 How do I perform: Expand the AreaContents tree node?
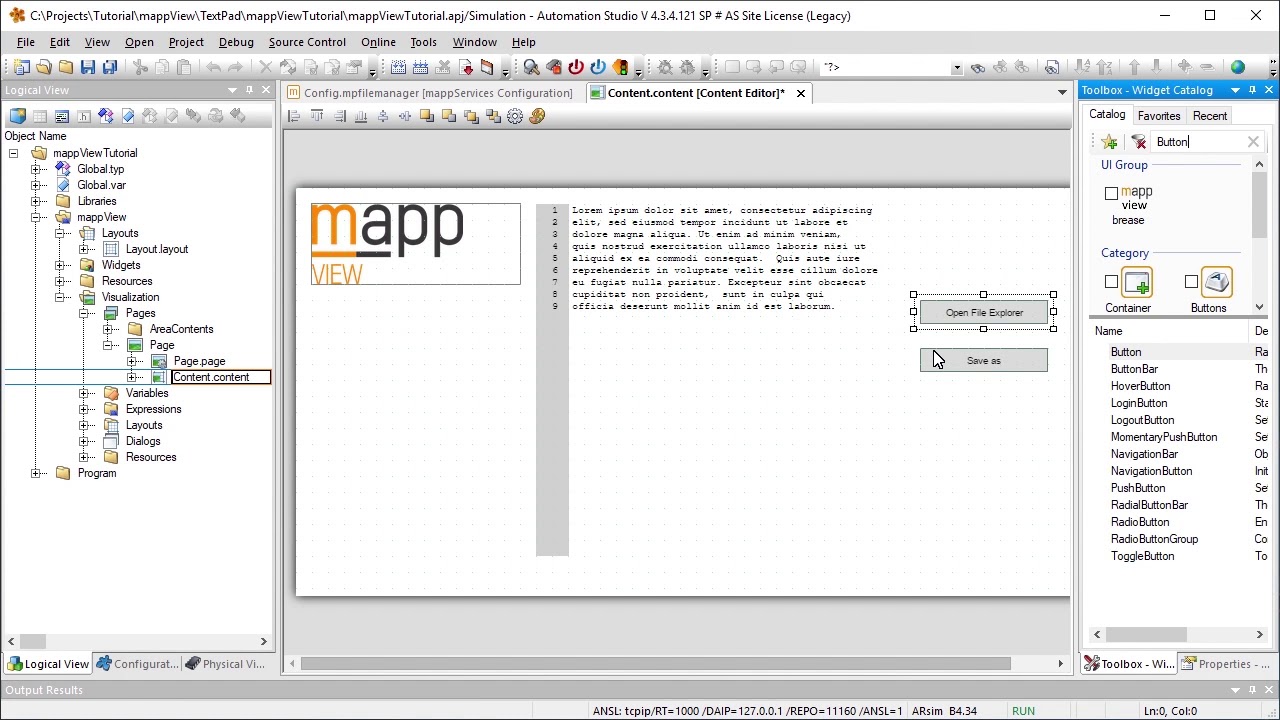coord(109,329)
